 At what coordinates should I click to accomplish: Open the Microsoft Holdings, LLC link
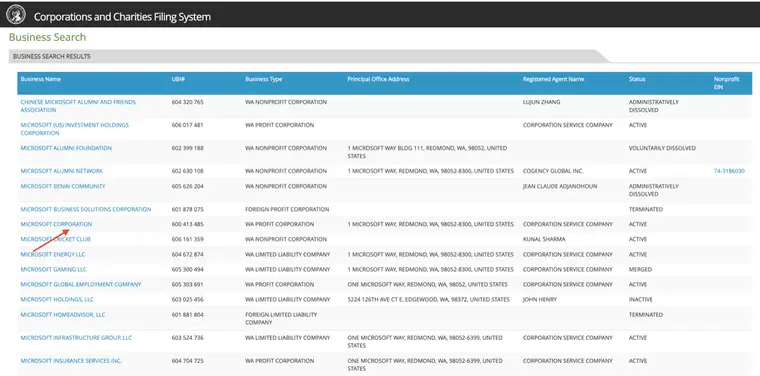click(x=57, y=299)
